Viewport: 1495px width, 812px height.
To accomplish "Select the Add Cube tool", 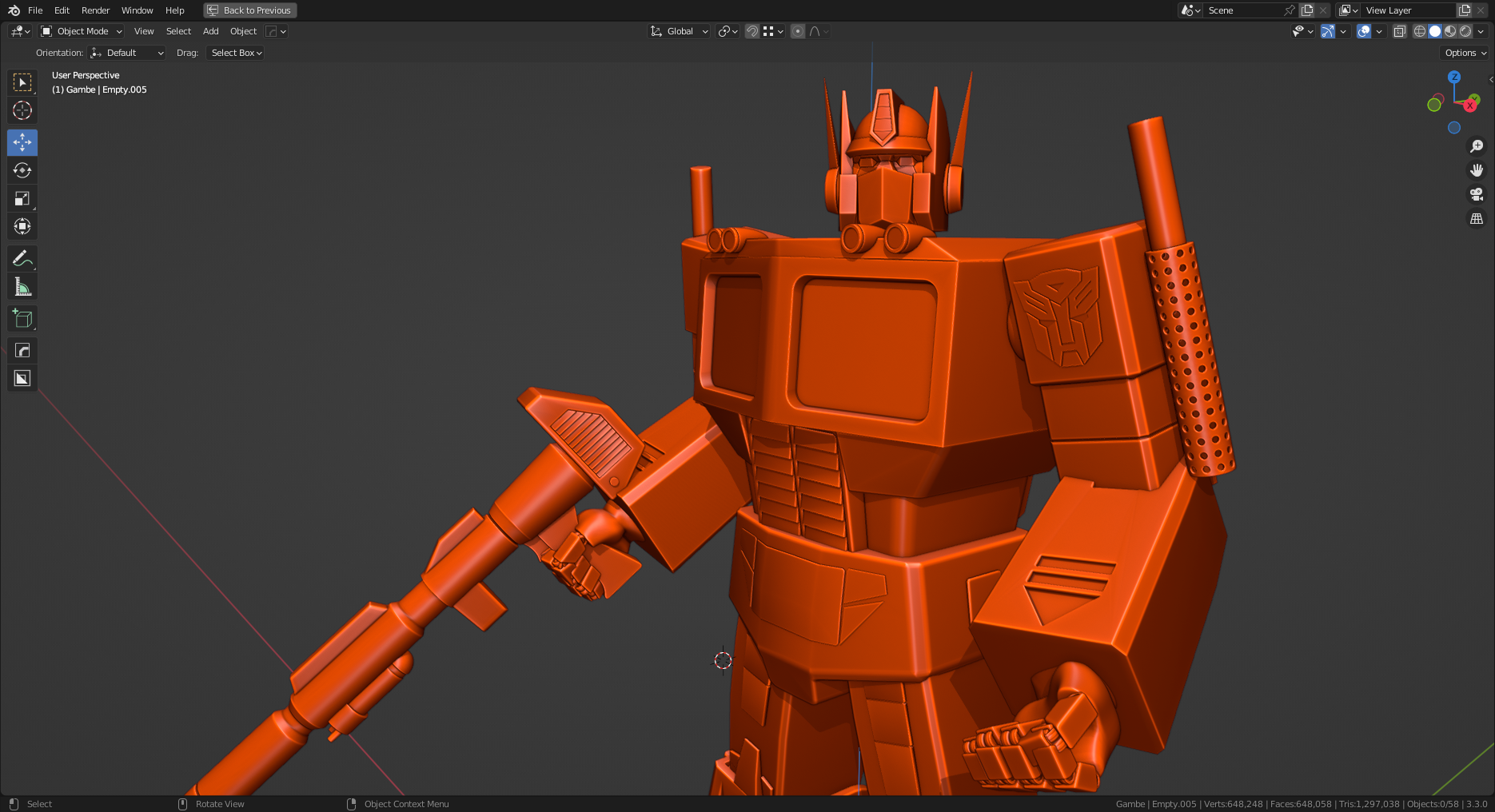I will pyautogui.click(x=22, y=319).
